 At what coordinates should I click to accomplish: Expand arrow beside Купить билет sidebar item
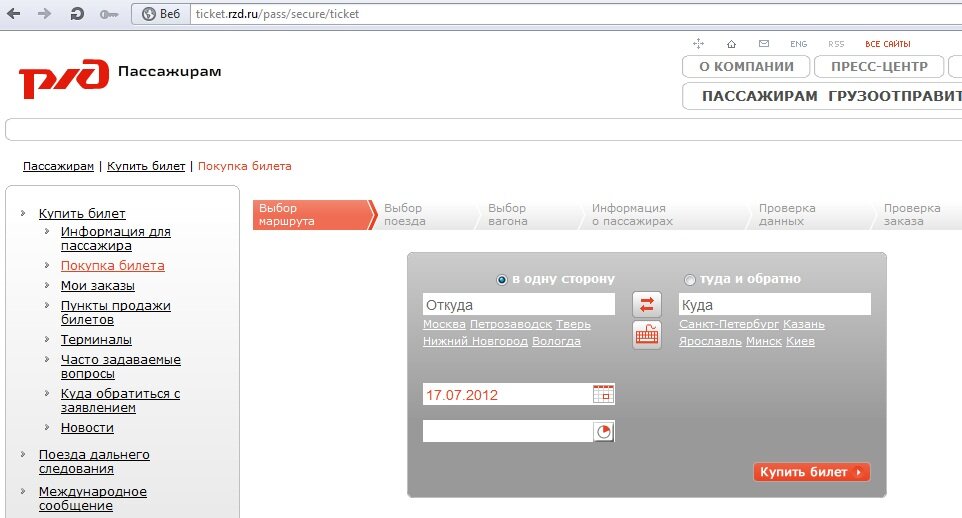click(23, 214)
